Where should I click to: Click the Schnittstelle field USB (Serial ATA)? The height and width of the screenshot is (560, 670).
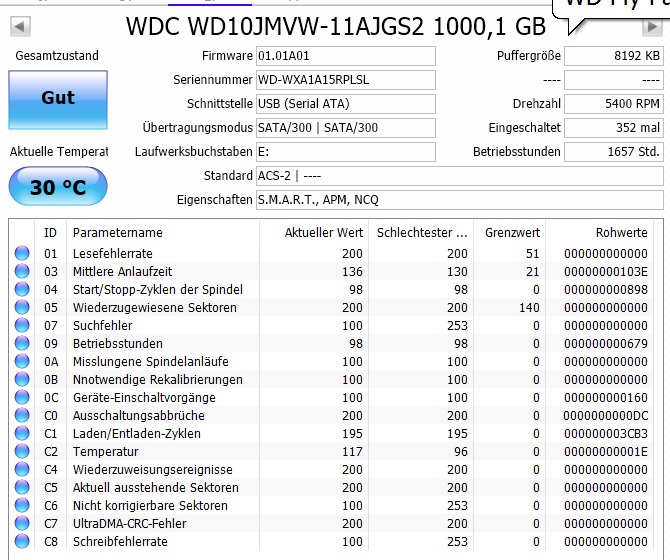click(346, 104)
